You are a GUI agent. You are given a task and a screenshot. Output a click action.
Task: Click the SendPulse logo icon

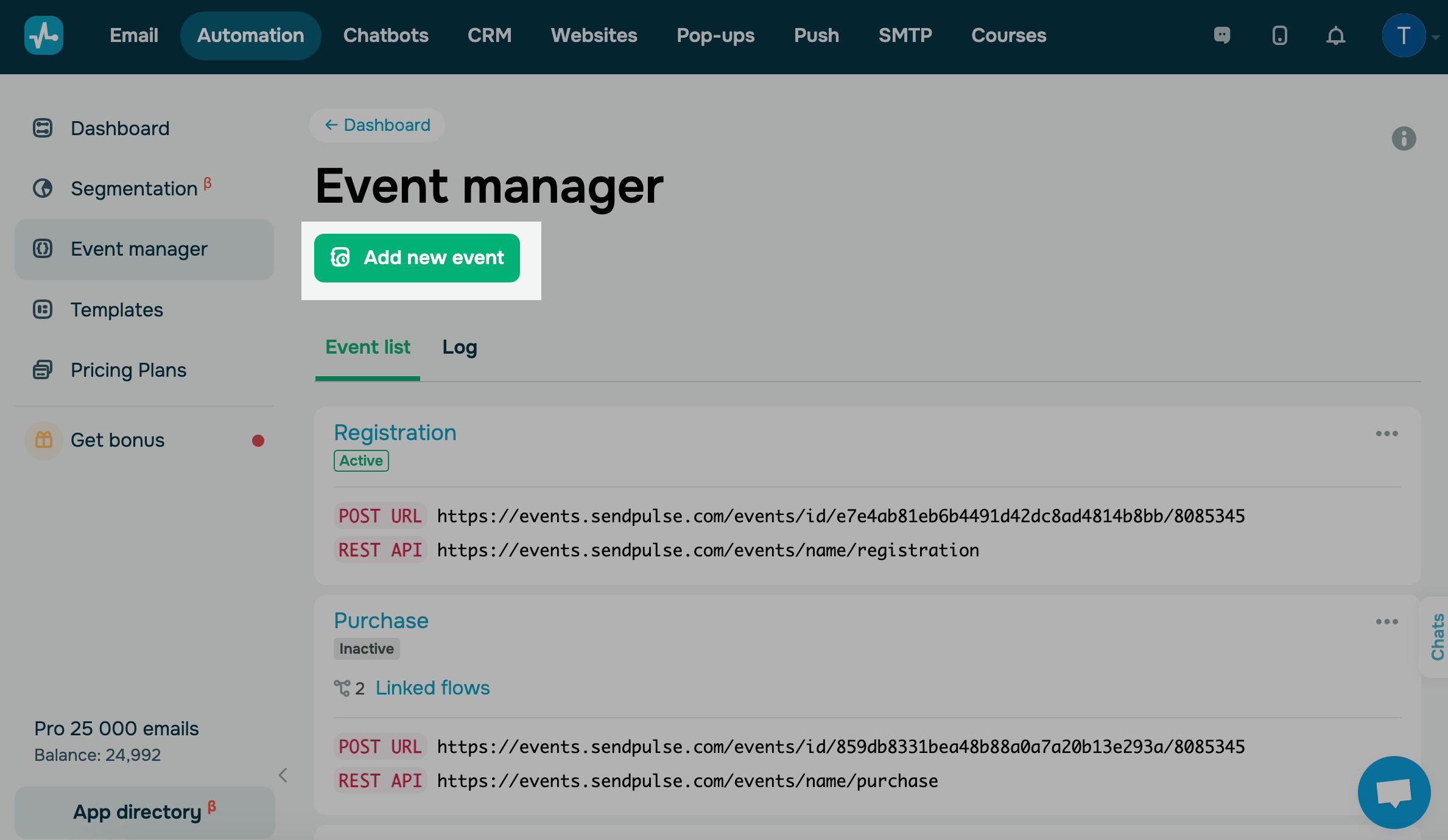[43, 35]
